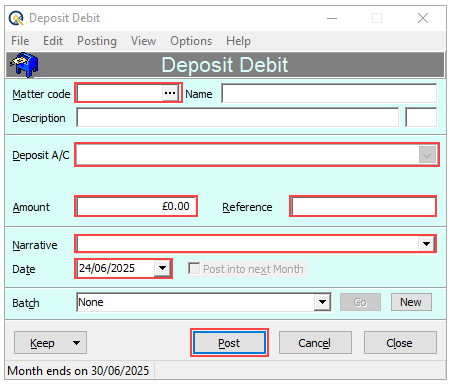Click the Deposit Debit banner heading

(225, 65)
